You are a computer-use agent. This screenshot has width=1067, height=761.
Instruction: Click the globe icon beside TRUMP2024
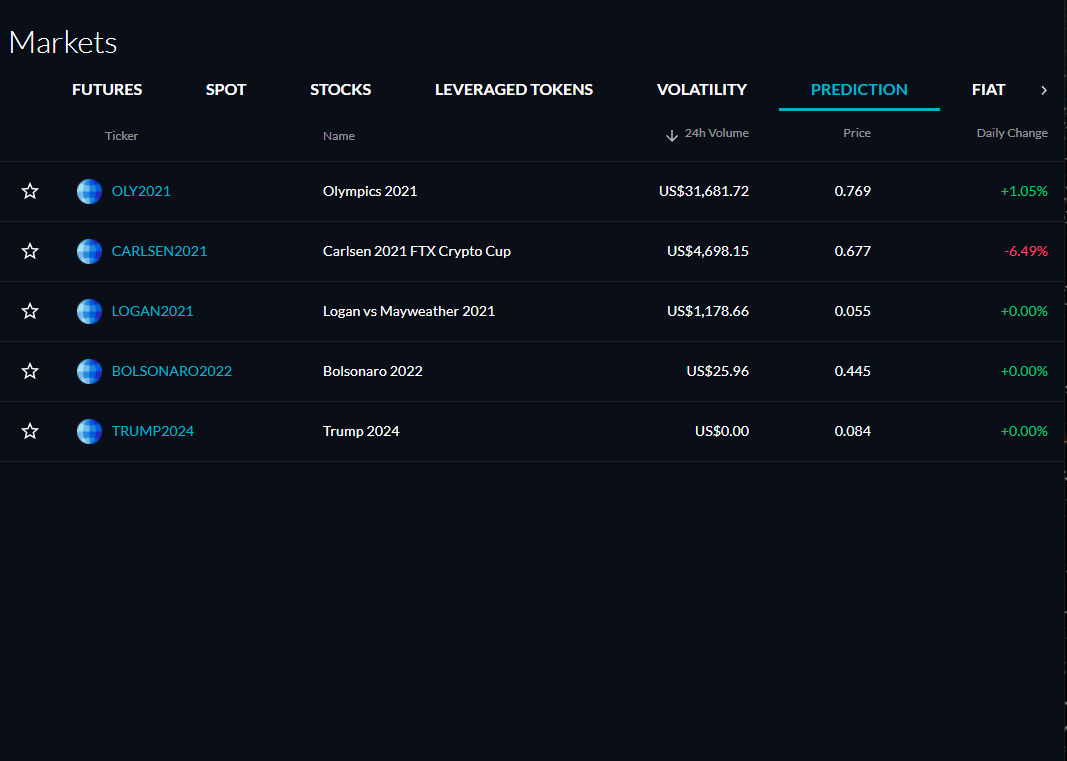coord(89,431)
